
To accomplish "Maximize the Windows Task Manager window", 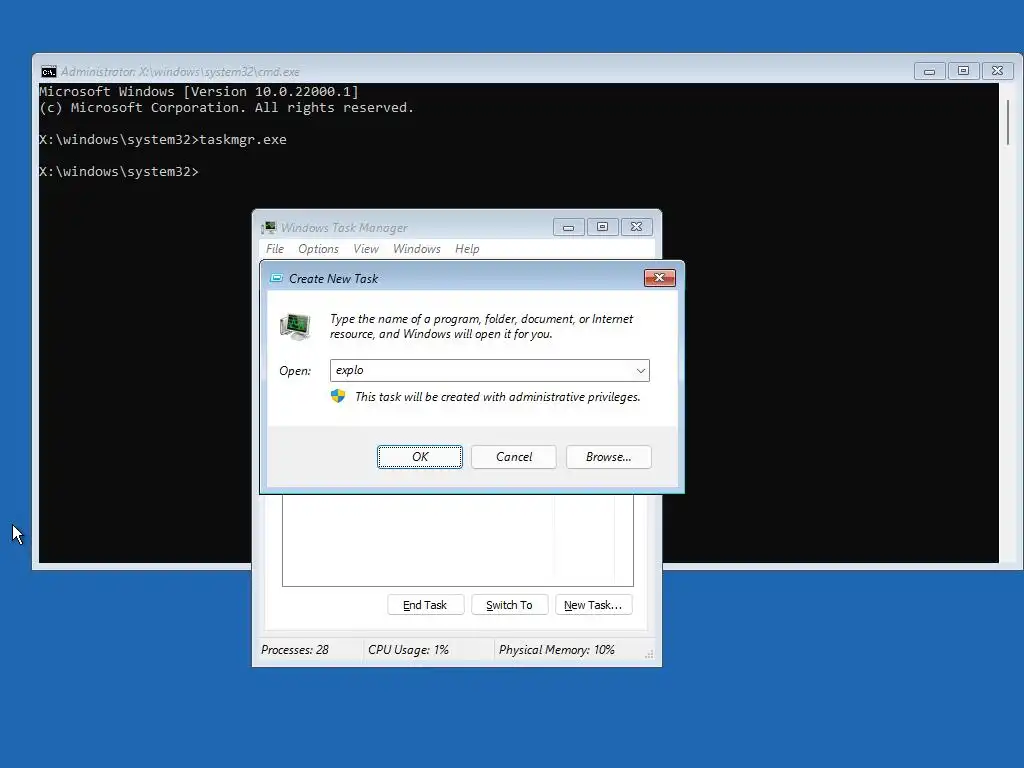I will (x=602, y=227).
